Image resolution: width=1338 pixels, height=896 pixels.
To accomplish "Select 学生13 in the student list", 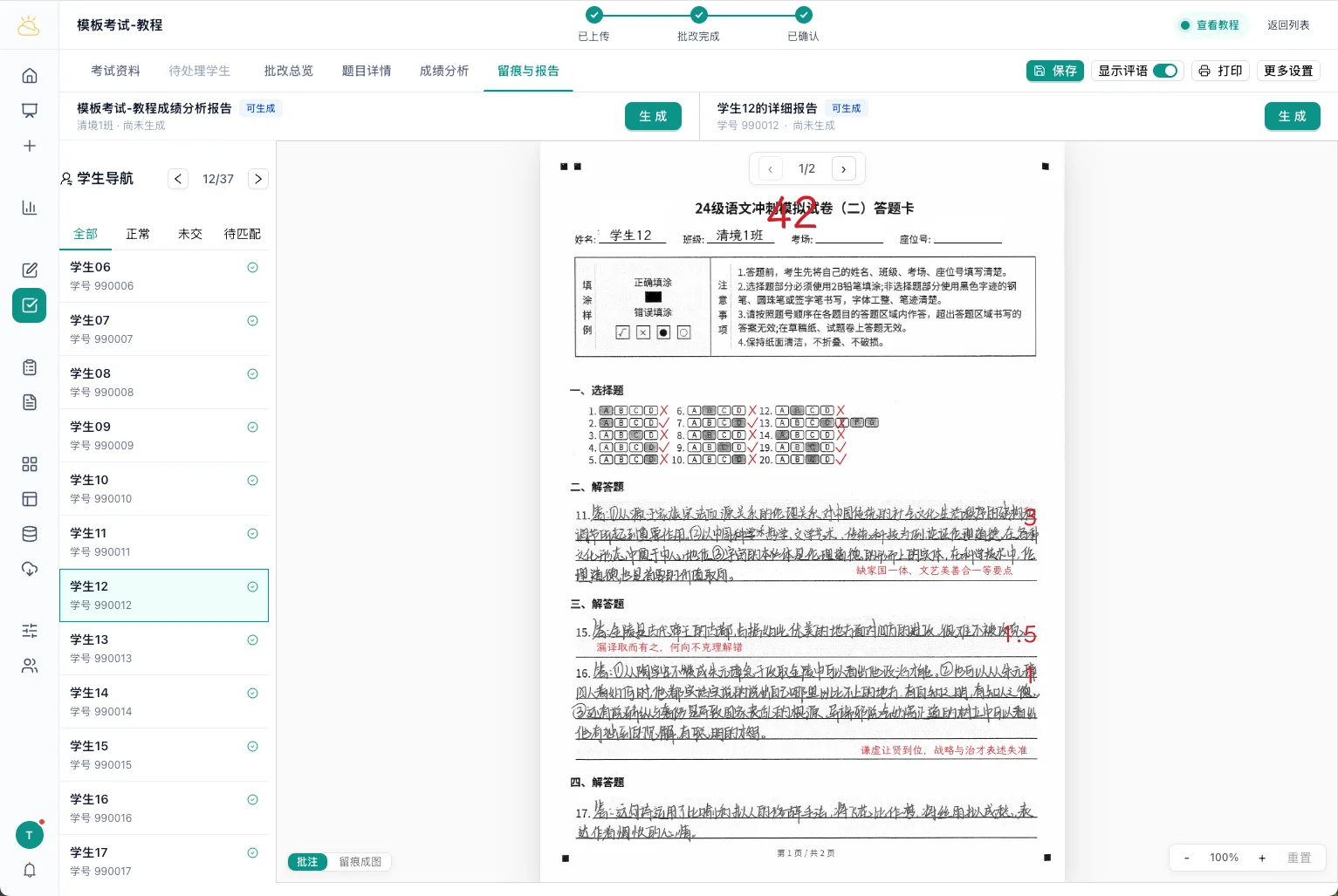I will 164,648.
